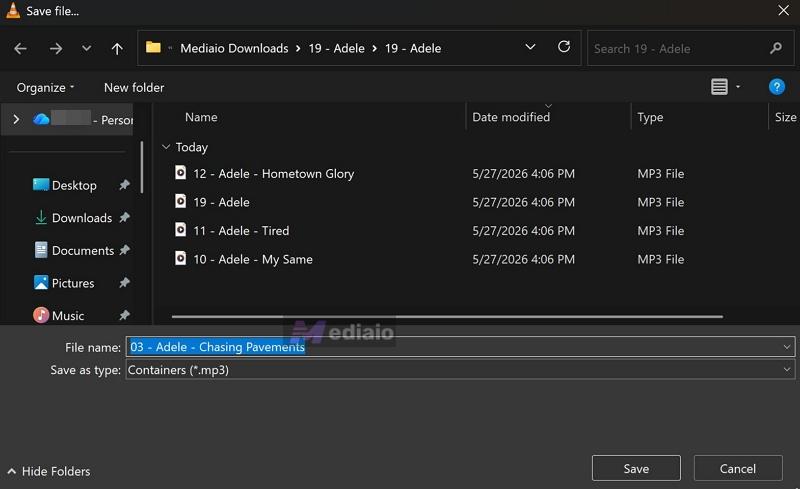Click the pin icon beside Pictures
Viewport: 800px width, 489px height.
click(124, 283)
